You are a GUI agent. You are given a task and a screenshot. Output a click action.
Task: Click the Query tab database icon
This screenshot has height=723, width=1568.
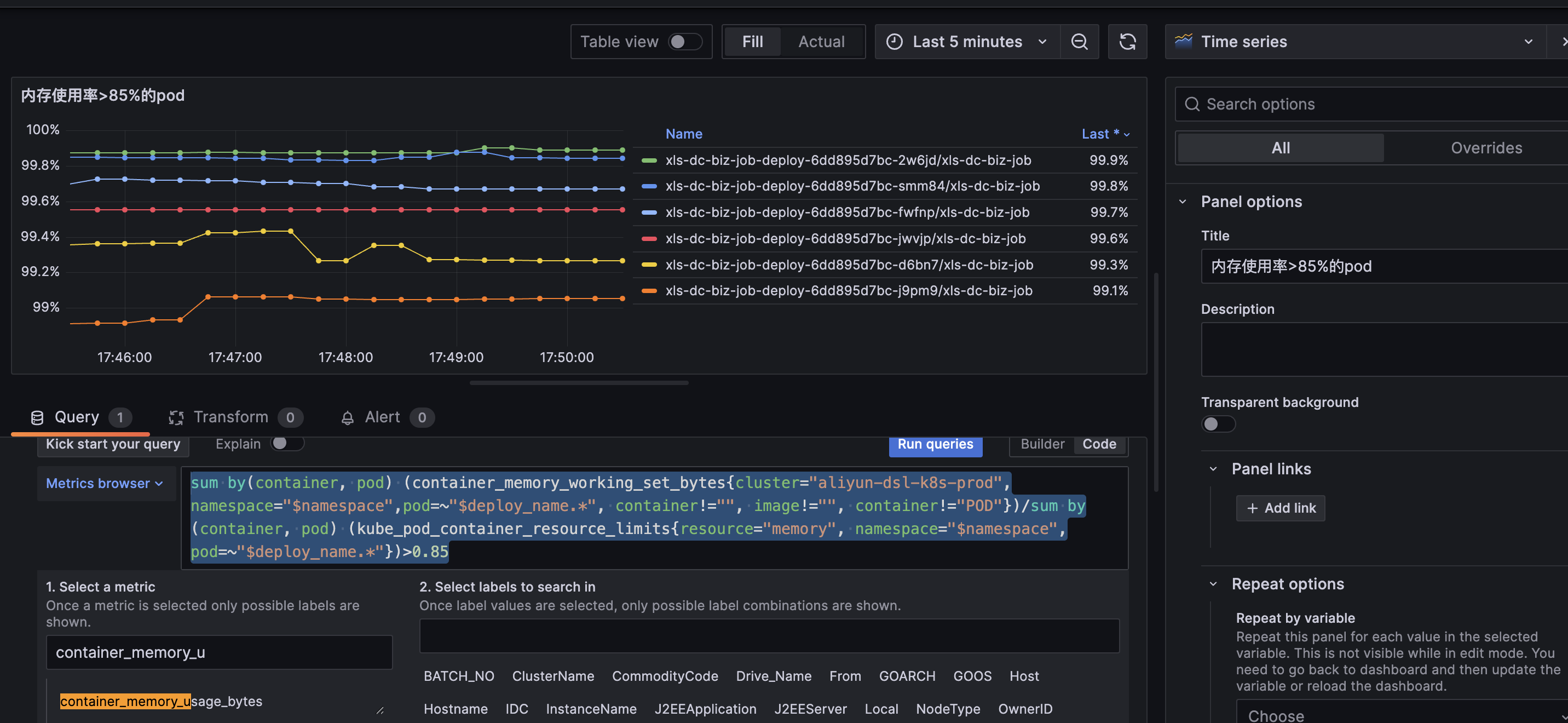pyautogui.click(x=37, y=417)
